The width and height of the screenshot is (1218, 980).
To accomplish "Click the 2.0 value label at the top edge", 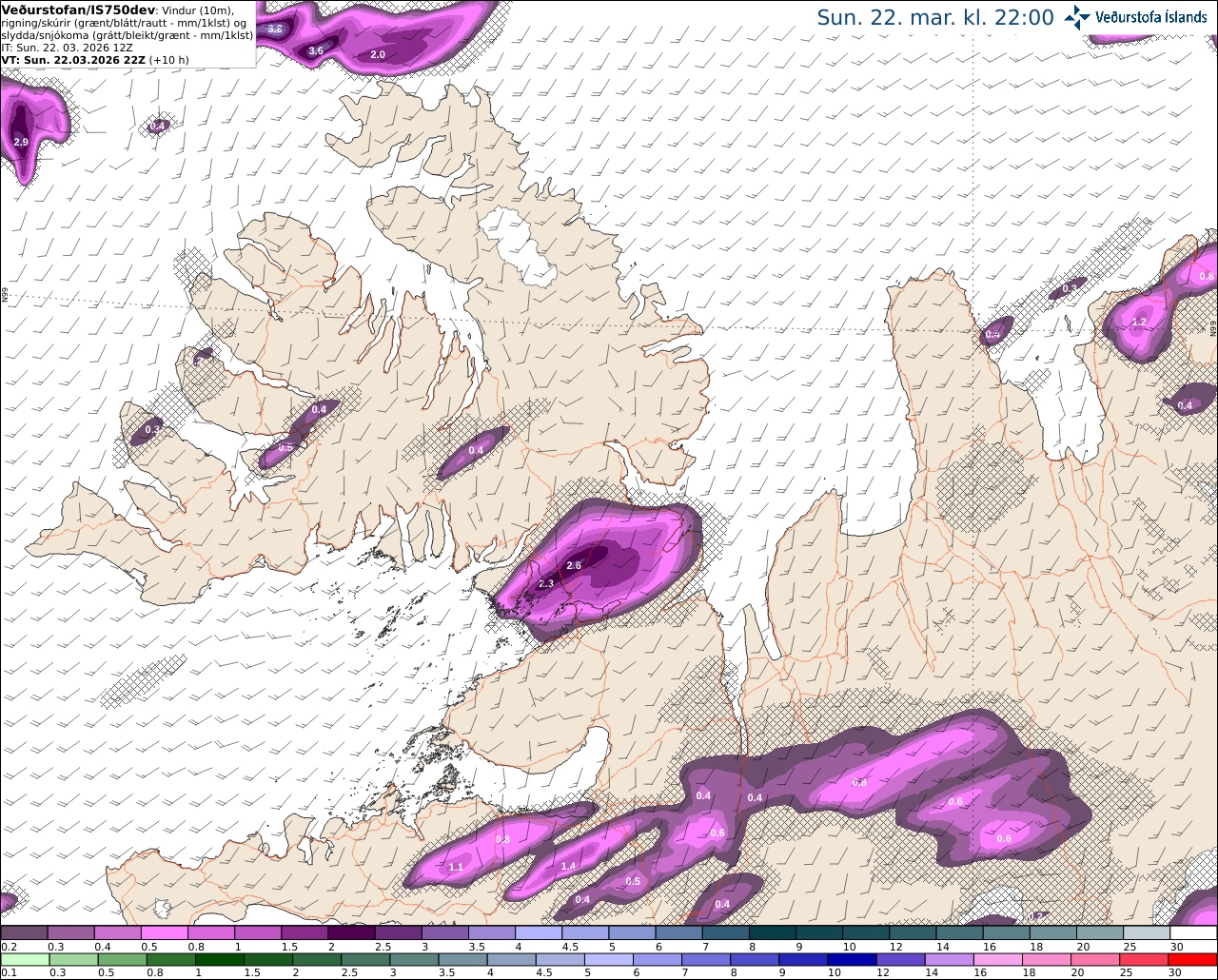I will click(378, 54).
